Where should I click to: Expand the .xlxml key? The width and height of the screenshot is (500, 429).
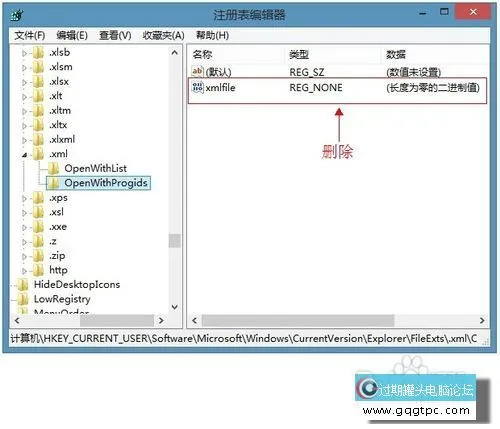24,140
